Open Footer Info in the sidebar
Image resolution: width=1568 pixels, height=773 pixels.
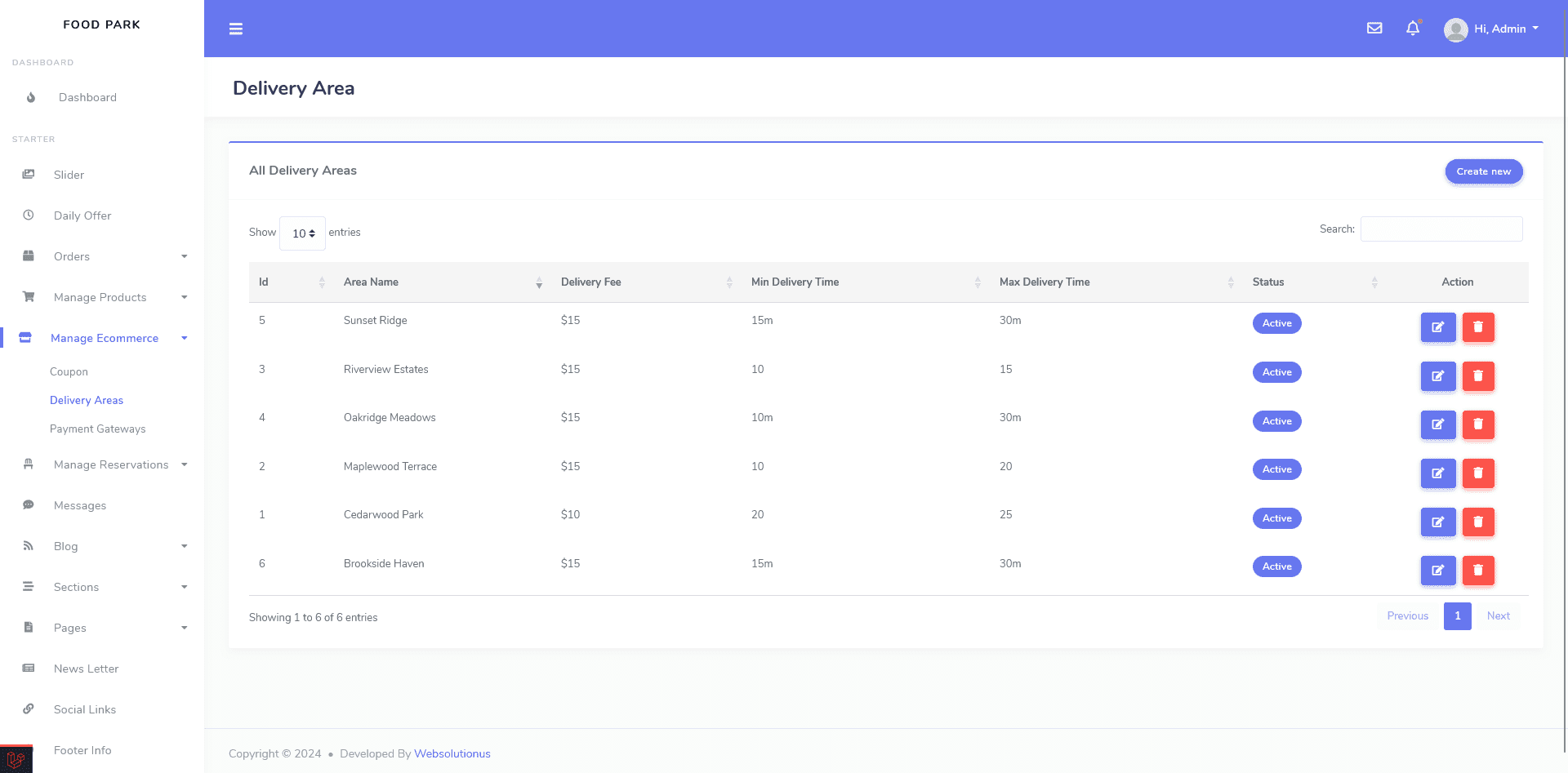(82, 750)
